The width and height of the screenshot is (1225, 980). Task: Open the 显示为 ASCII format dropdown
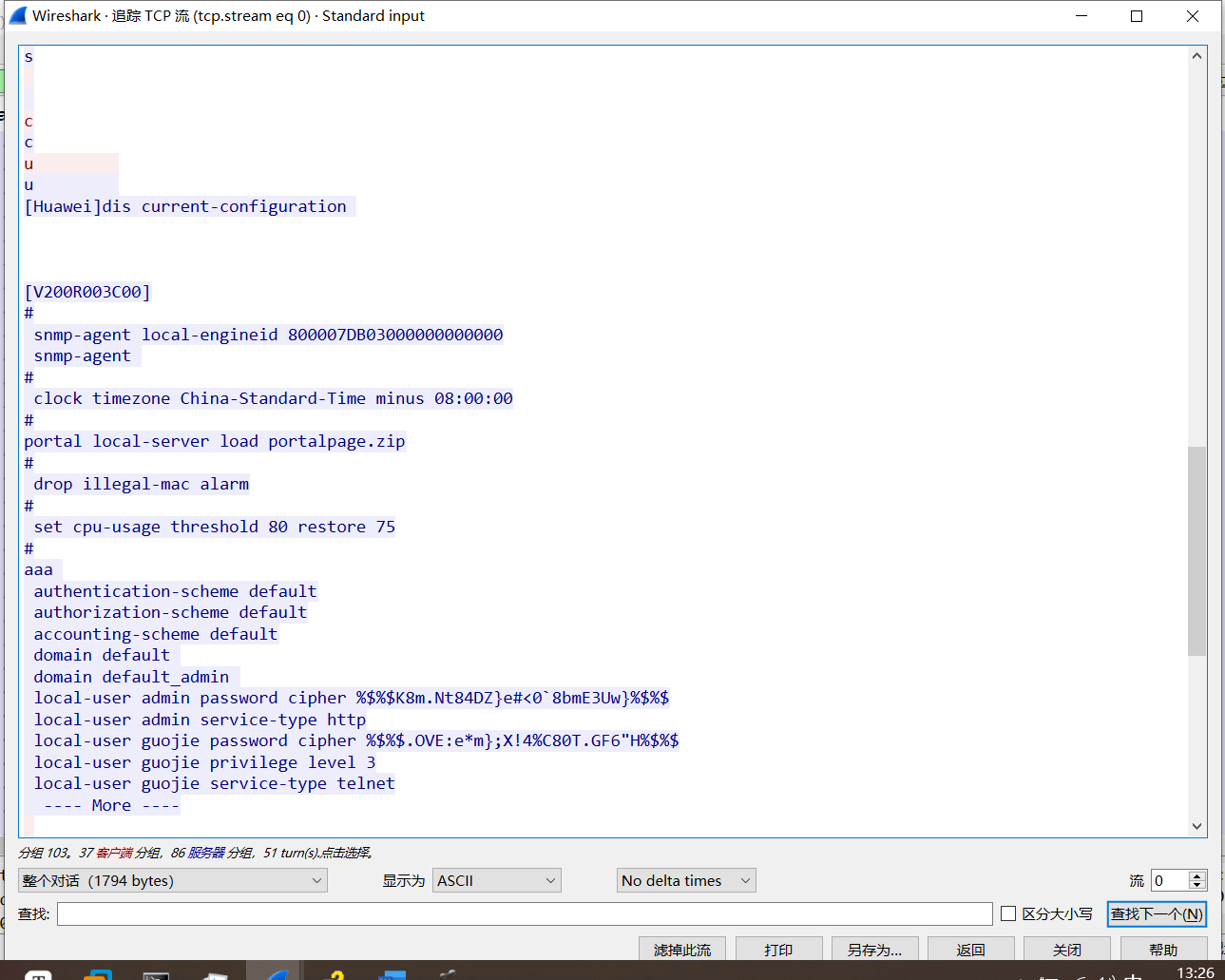point(497,880)
